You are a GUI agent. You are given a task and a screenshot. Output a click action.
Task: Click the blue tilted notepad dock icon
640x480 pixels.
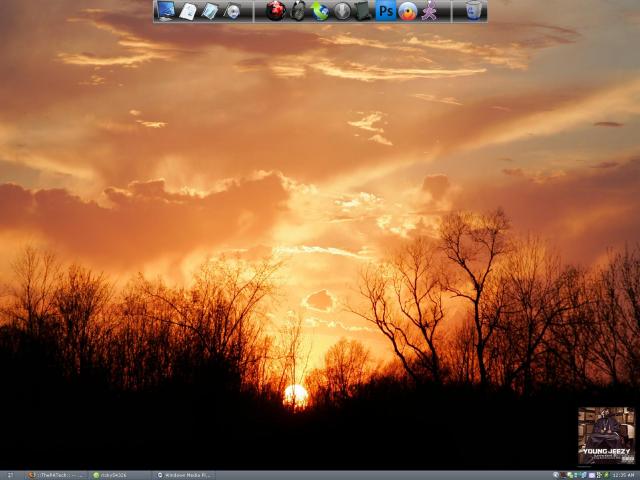[x=210, y=11]
